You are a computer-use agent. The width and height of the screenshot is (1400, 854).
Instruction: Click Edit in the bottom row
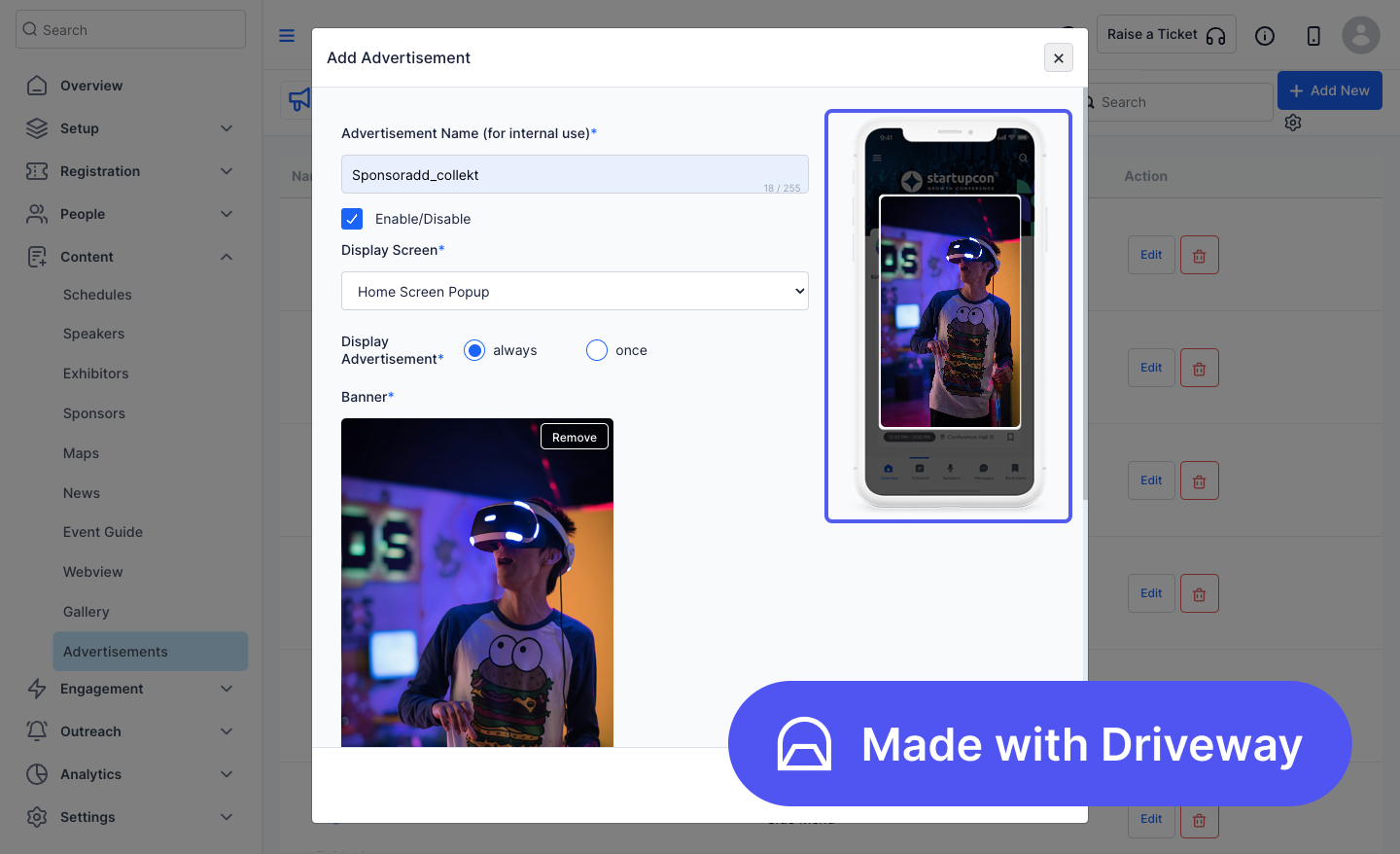click(x=1151, y=820)
